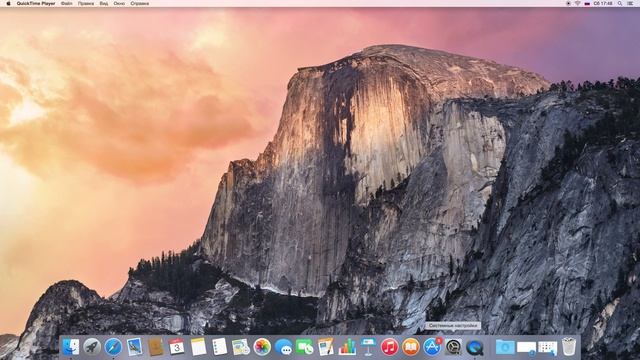
Task: Launch Launchpad rocket icon in Dock
Action: [x=92, y=347]
